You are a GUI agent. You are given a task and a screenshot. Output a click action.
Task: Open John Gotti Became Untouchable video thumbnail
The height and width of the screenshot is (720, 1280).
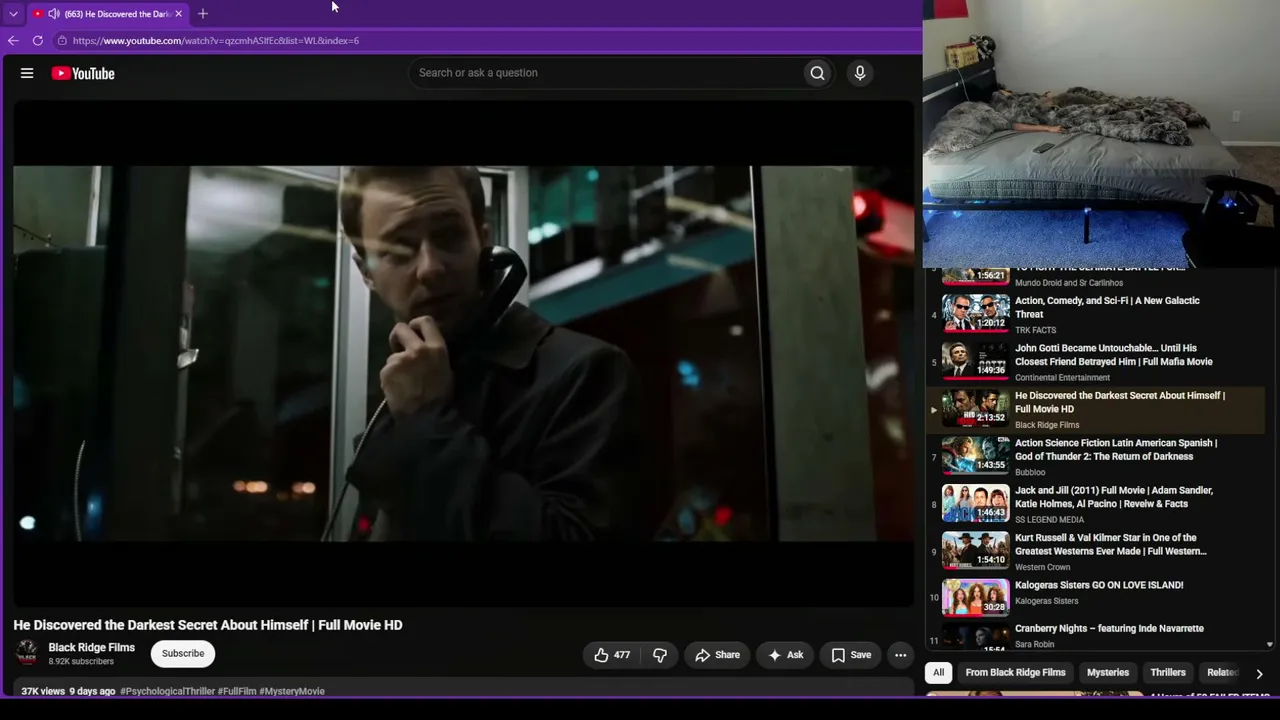(x=976, y=361)
